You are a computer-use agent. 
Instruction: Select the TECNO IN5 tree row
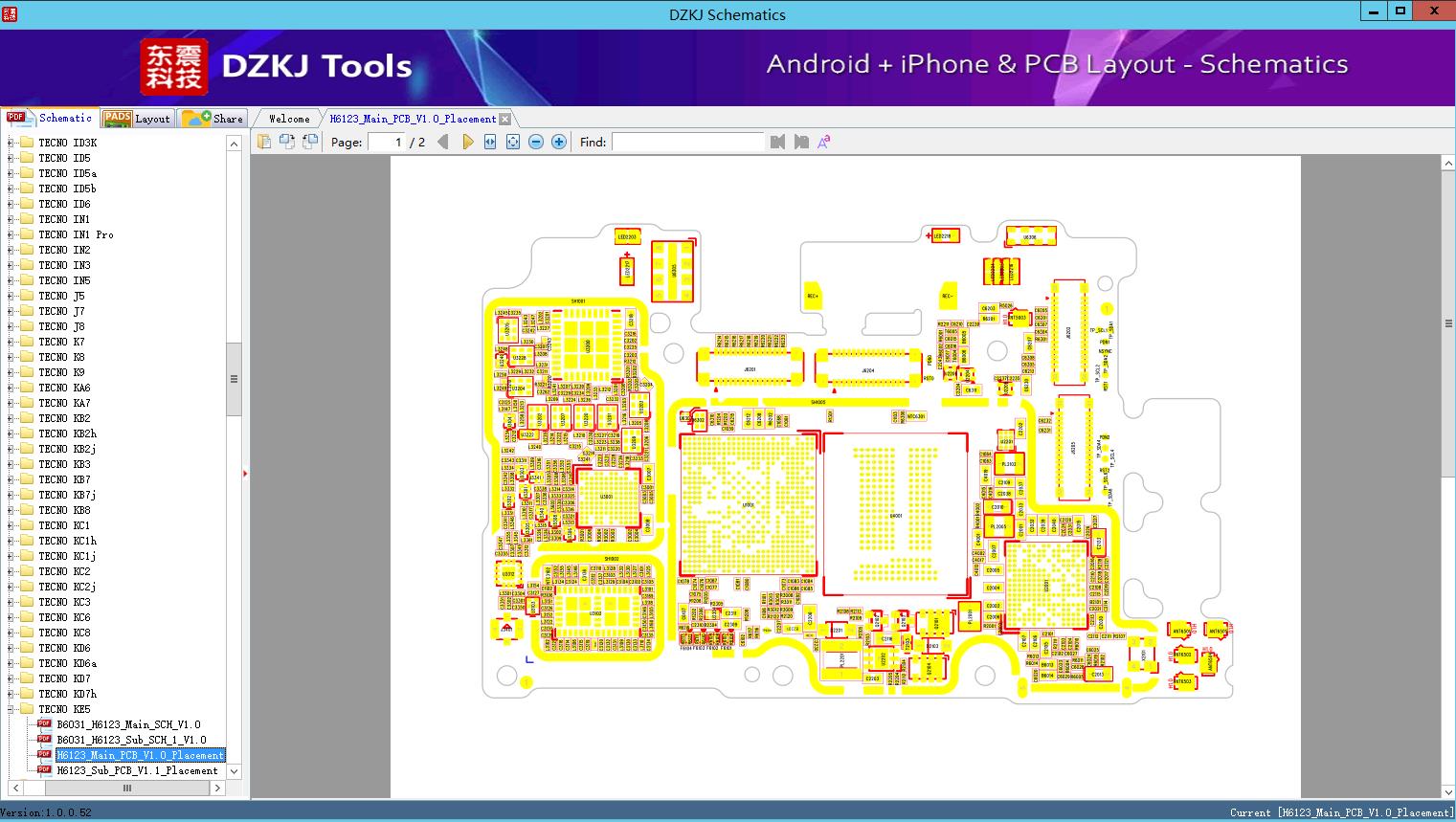click(x=64, y=280)
